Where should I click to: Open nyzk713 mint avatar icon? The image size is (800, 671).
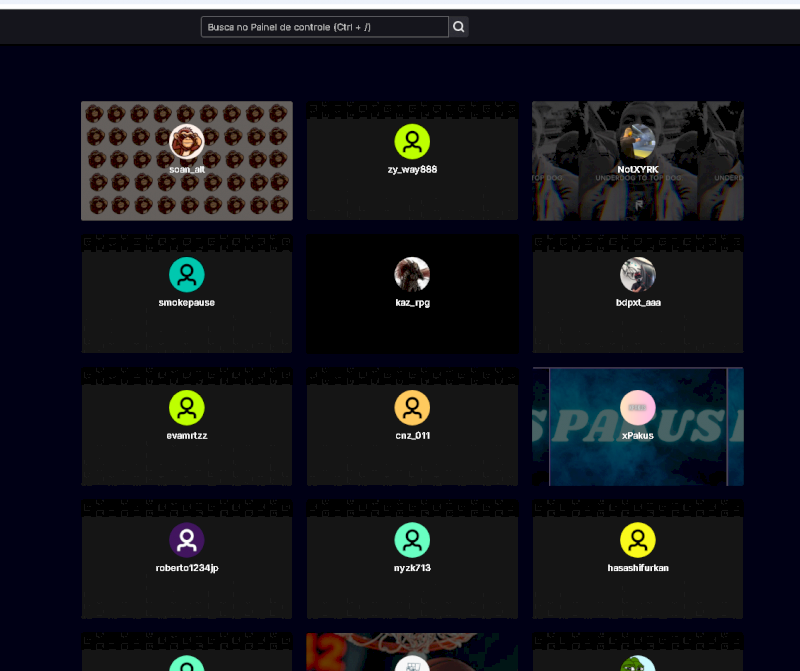412,540
